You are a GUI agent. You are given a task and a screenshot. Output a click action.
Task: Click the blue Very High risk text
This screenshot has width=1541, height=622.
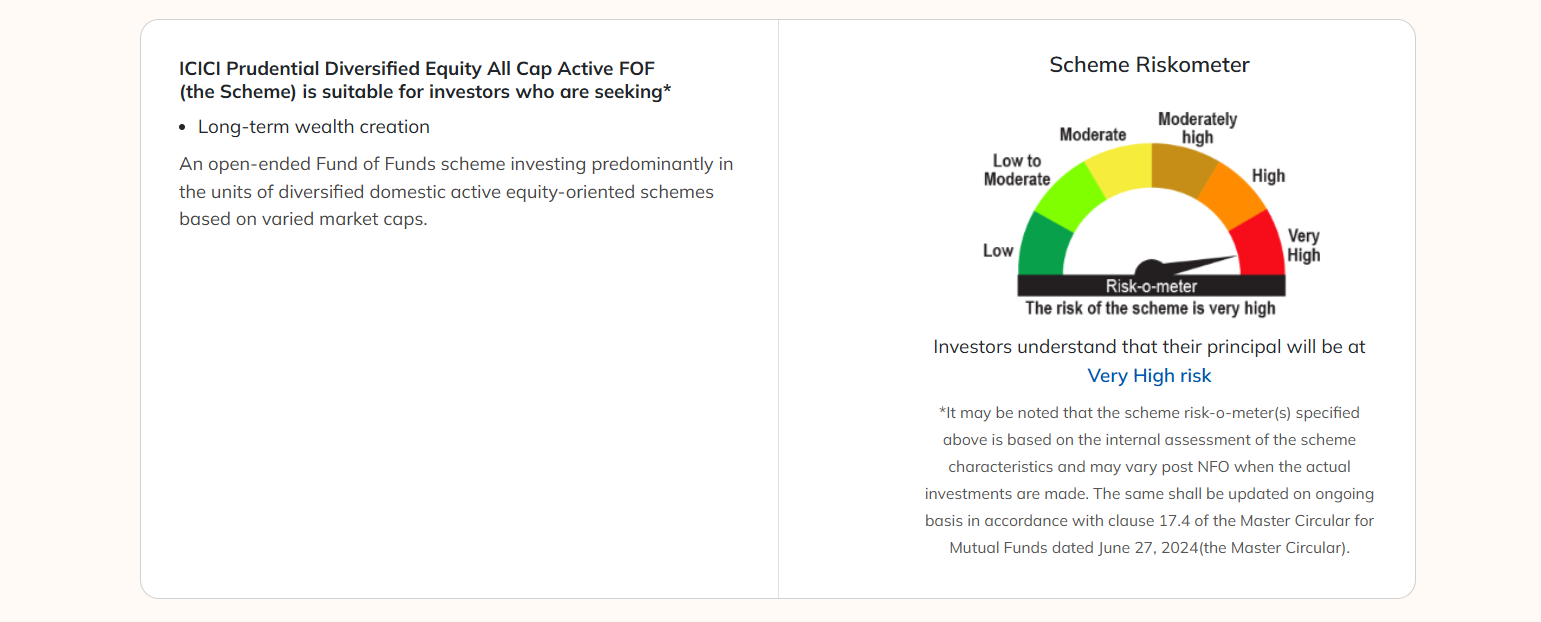pyautogui.click(x=1149, y=376)
